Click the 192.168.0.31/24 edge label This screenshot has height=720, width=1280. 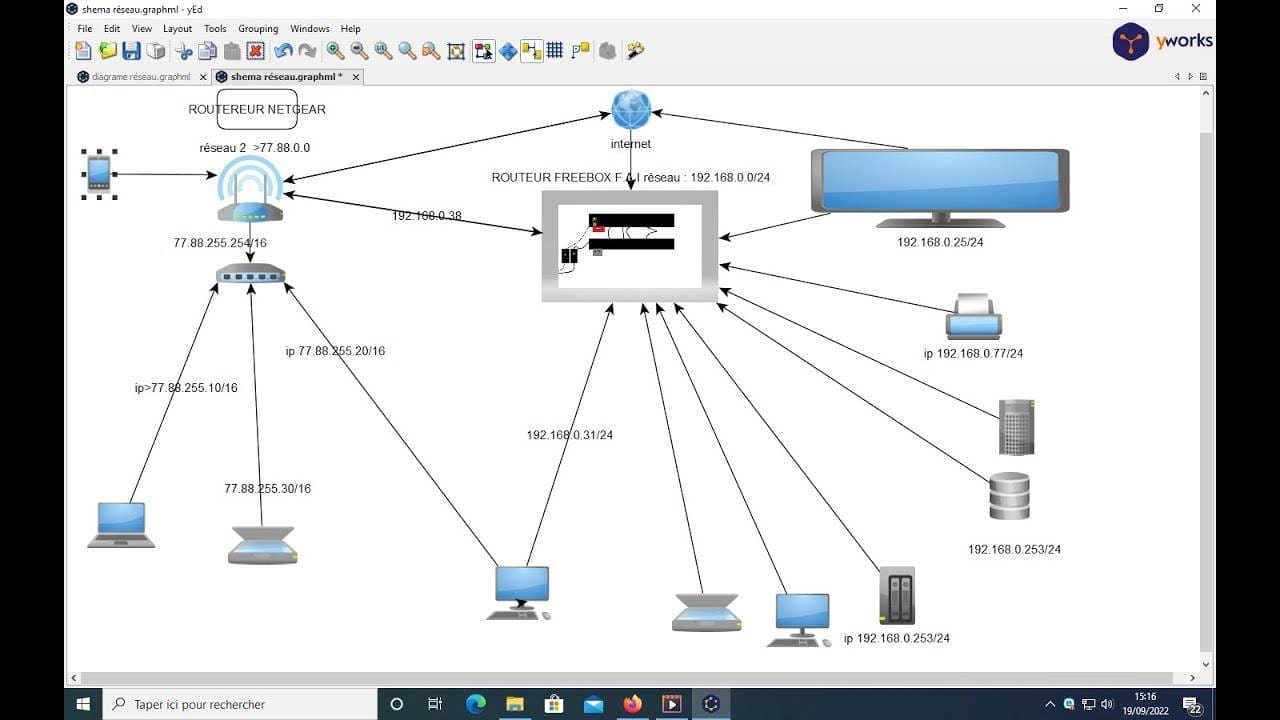pos(570,435)
